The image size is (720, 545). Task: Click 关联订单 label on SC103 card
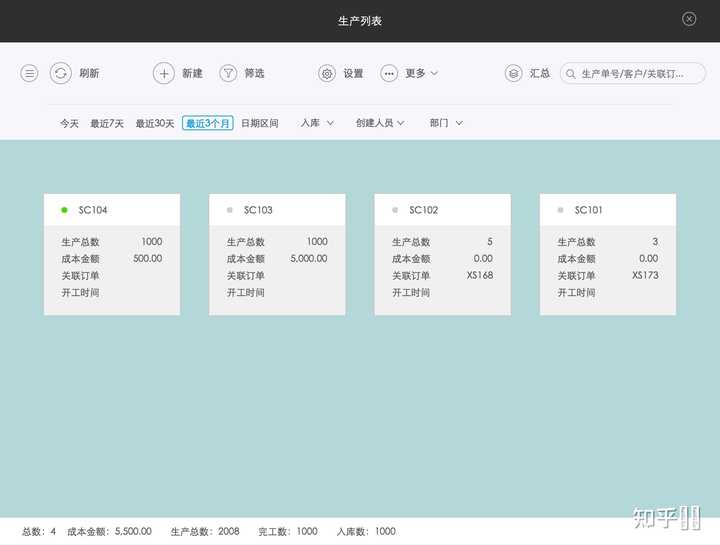pos(246,275)
